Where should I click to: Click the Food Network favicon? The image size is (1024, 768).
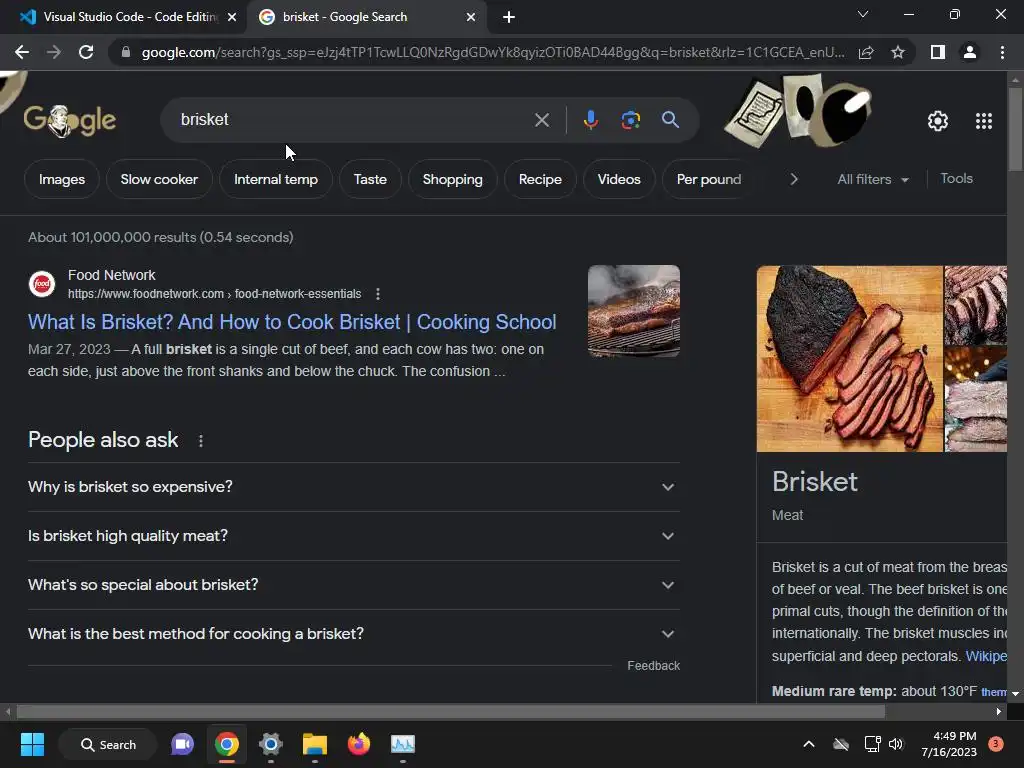coord(42,284)
